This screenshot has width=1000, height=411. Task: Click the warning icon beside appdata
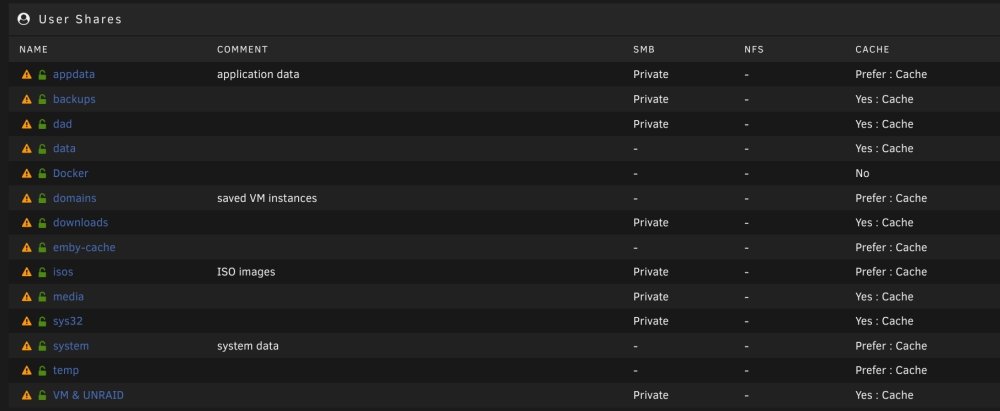click(x=26, y=75)
